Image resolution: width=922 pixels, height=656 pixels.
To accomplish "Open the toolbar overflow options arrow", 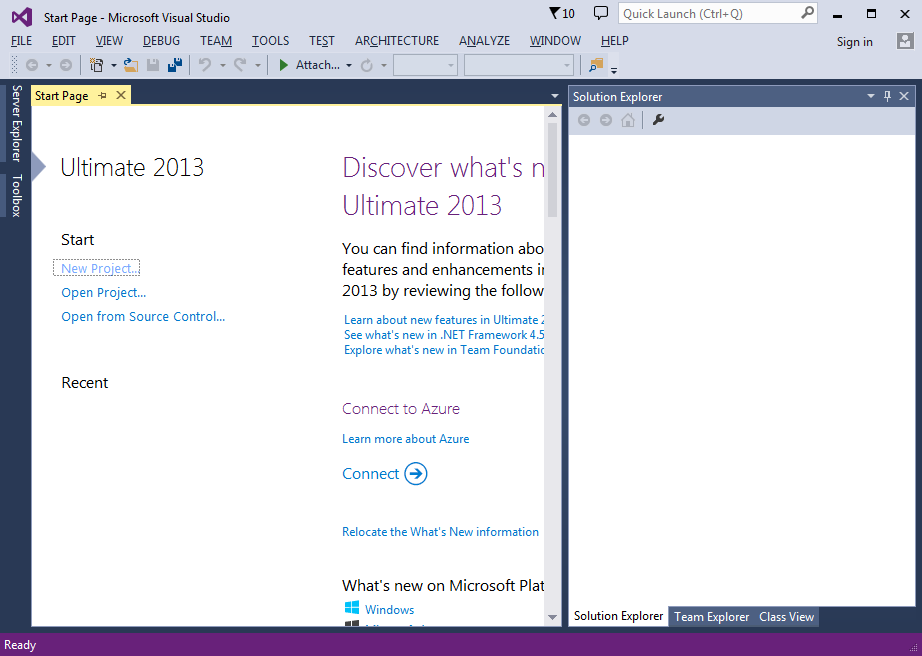I will pyautogui.click(x=614, y=70).
